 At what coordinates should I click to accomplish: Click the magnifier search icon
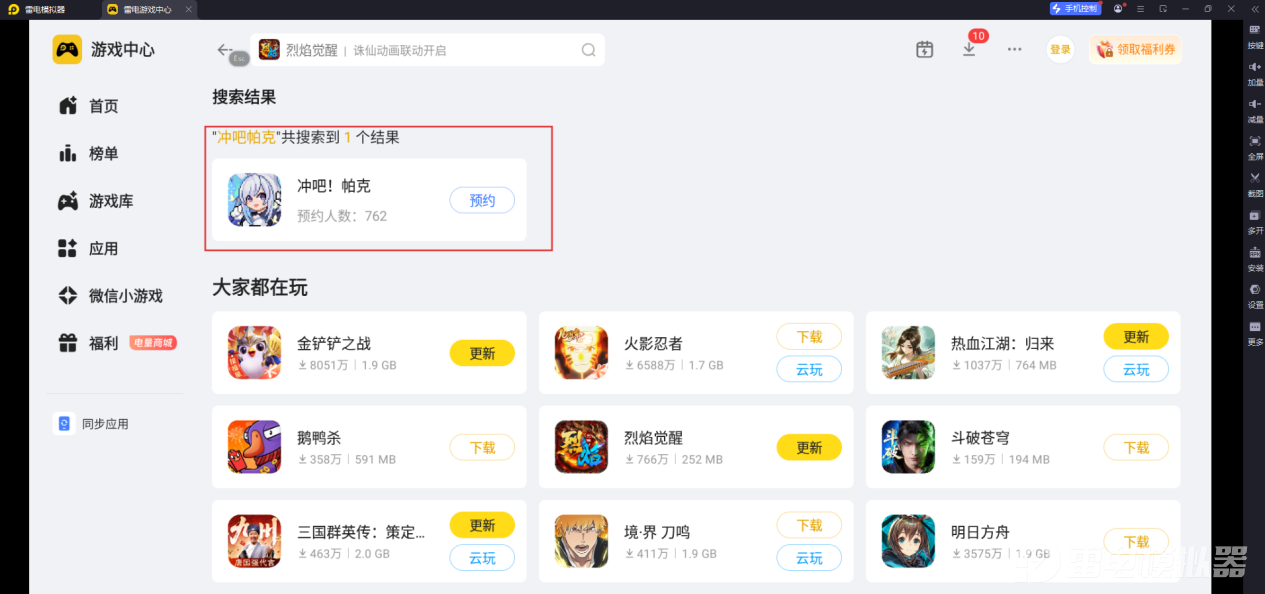[x=589, y=50]
